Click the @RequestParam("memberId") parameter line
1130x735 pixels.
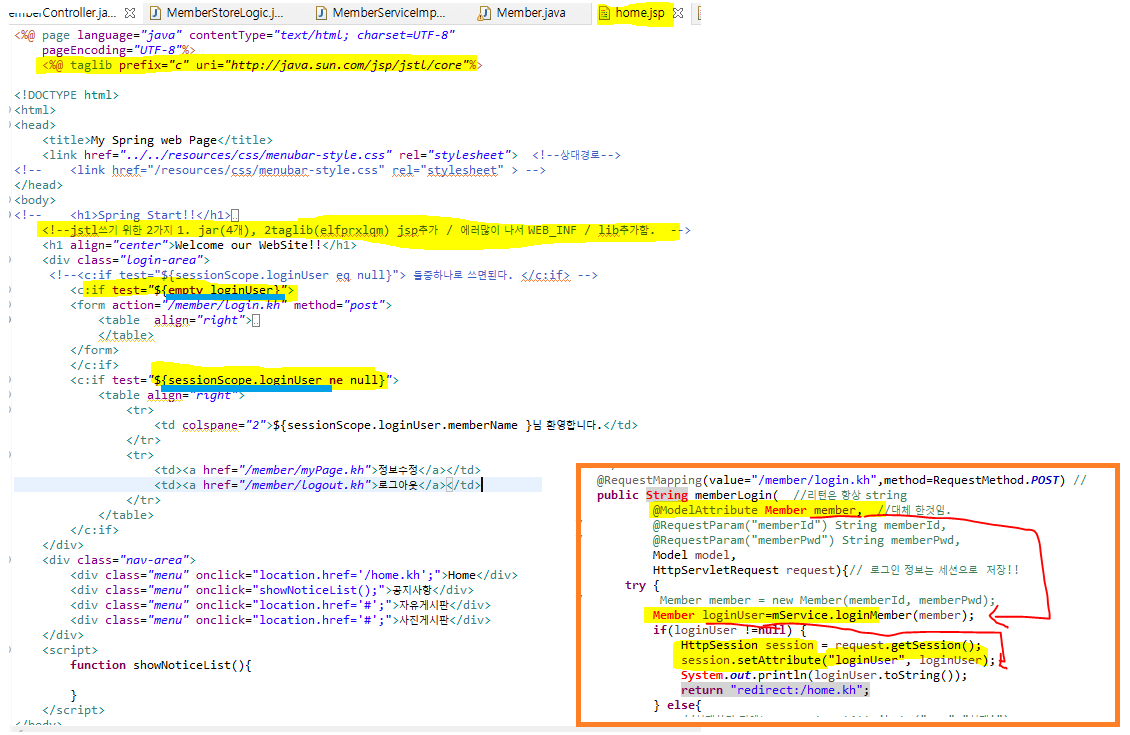[799, 525]
